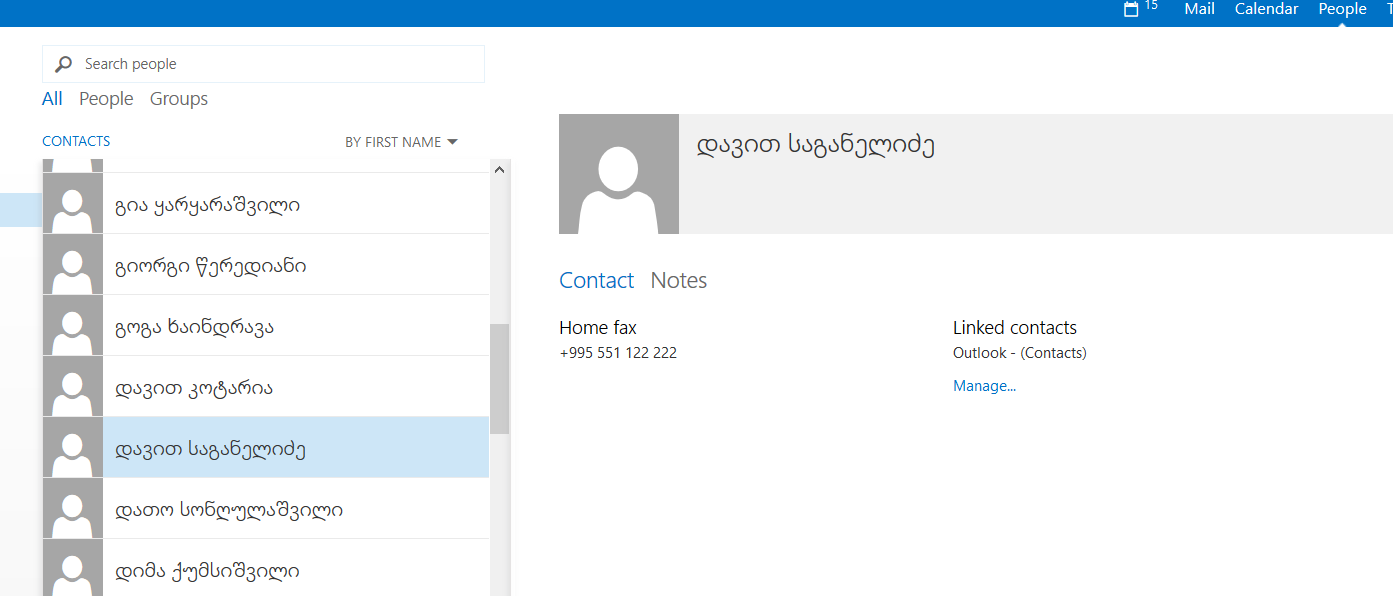Click avatar icon of გიორგი წერედიანი
The width and height of the screenshot is (1393, 596).
point(73,265)
